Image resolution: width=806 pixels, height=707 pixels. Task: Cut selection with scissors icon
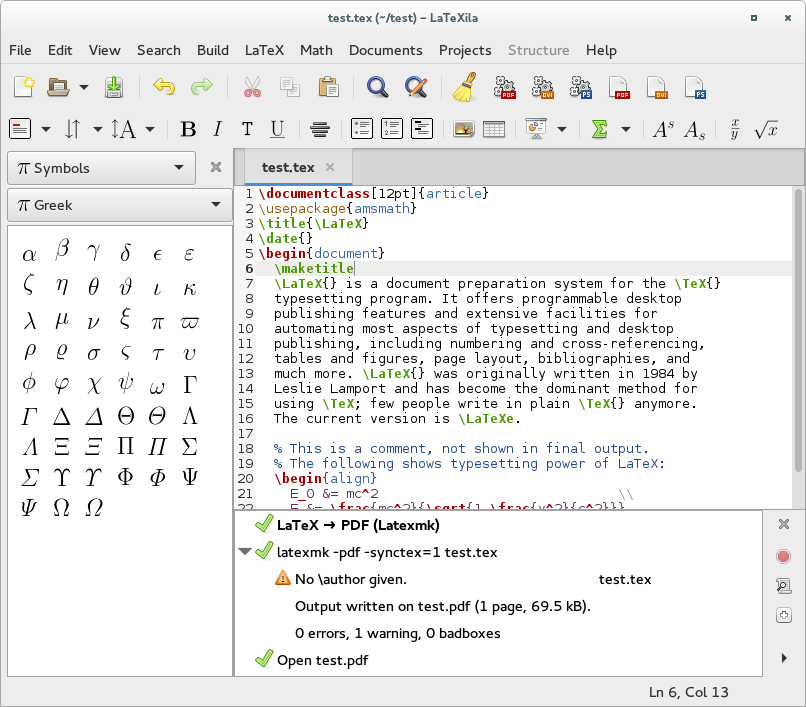tap(252, 87)
